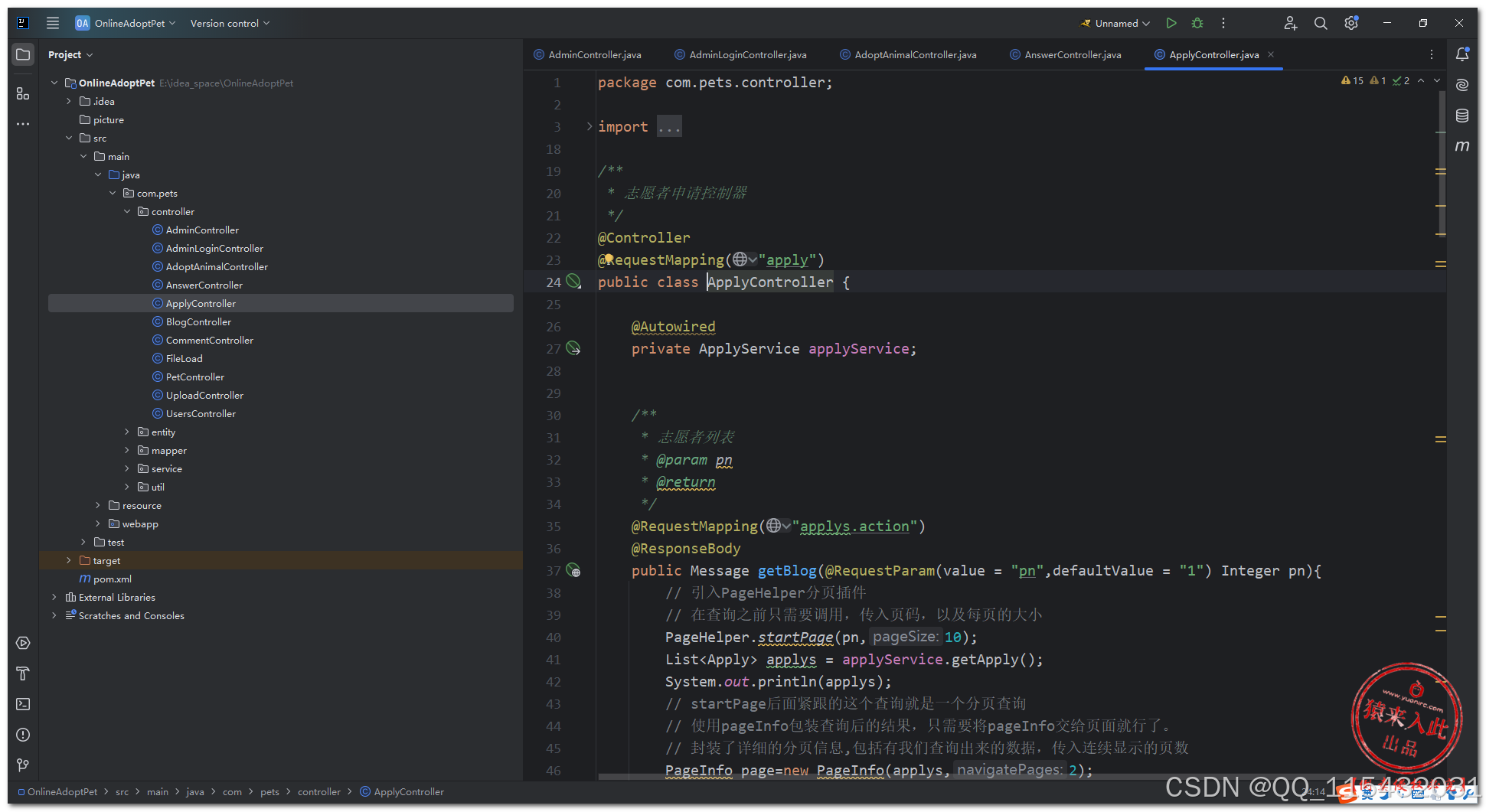Close the ApplyController.java tab
The width and height of the screenshot is (1486, 812).
pos(1271,54)
